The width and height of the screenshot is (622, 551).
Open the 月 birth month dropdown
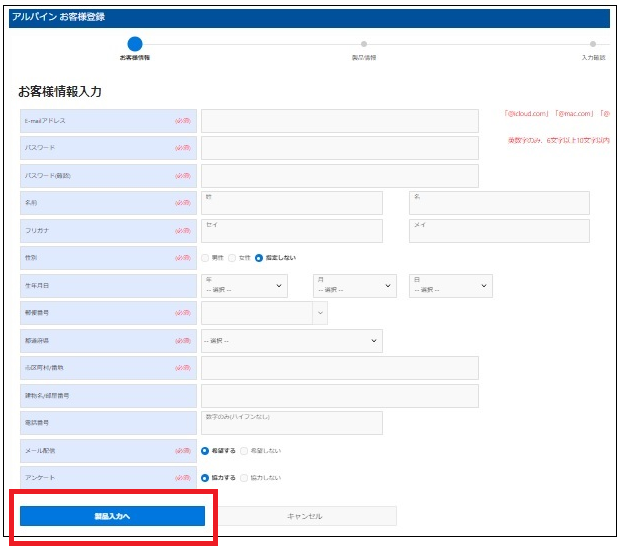click(354, 286)
